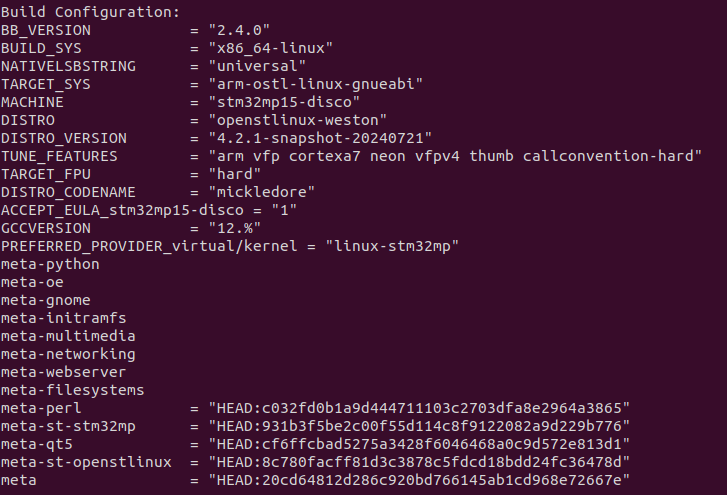The height and width of the screenshot is (495, 727).
Task: Click the meta-multimedia layer name
Action: [68, 336]
